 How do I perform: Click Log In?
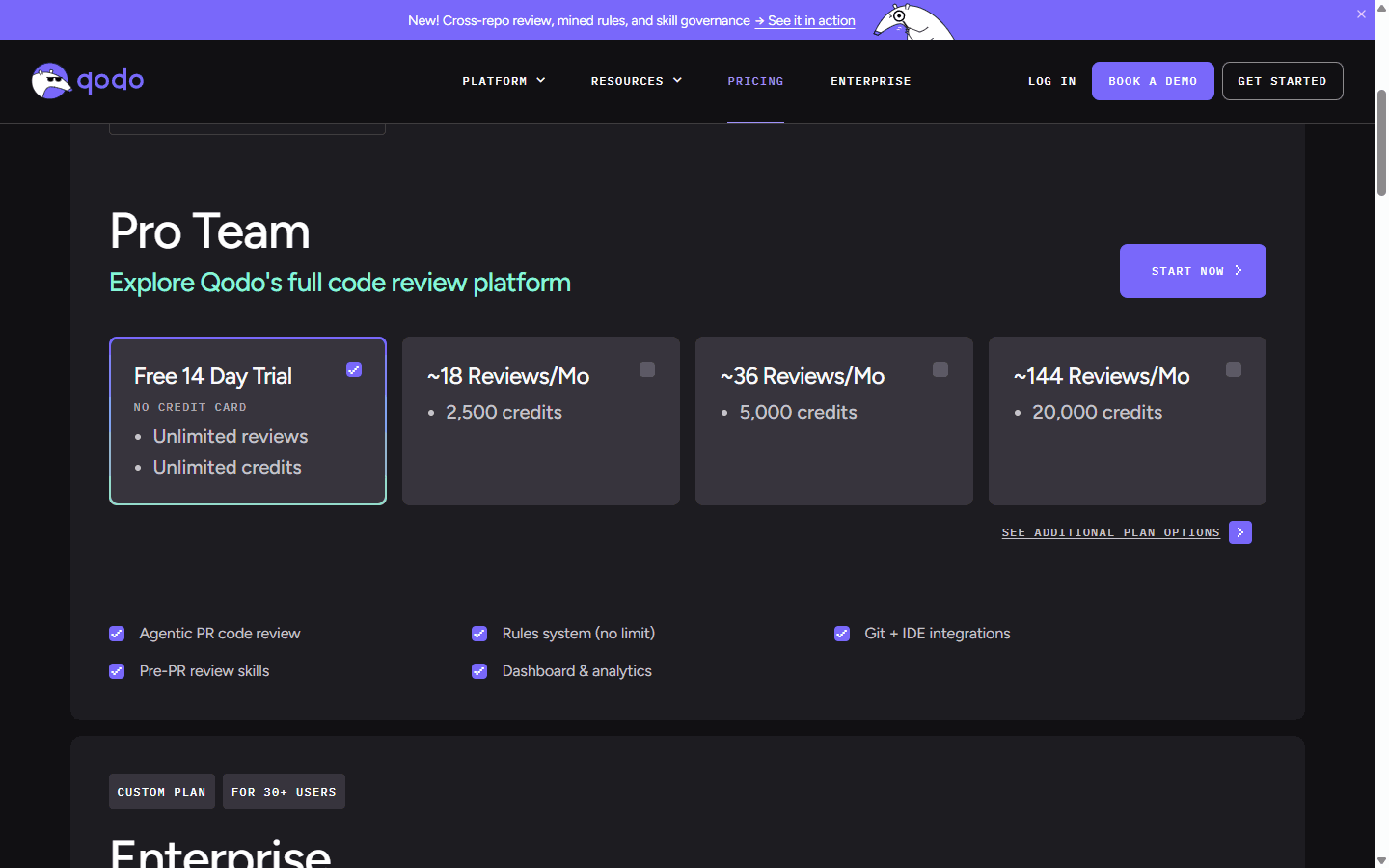point(1051,81)
